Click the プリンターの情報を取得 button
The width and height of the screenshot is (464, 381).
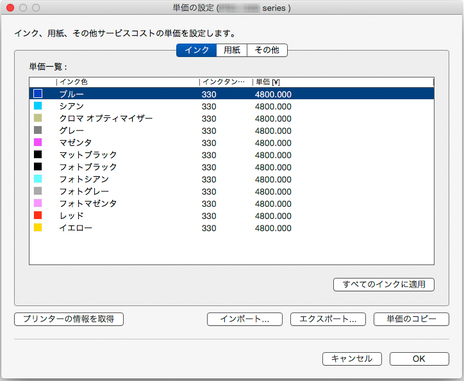[x=69, y=319]
